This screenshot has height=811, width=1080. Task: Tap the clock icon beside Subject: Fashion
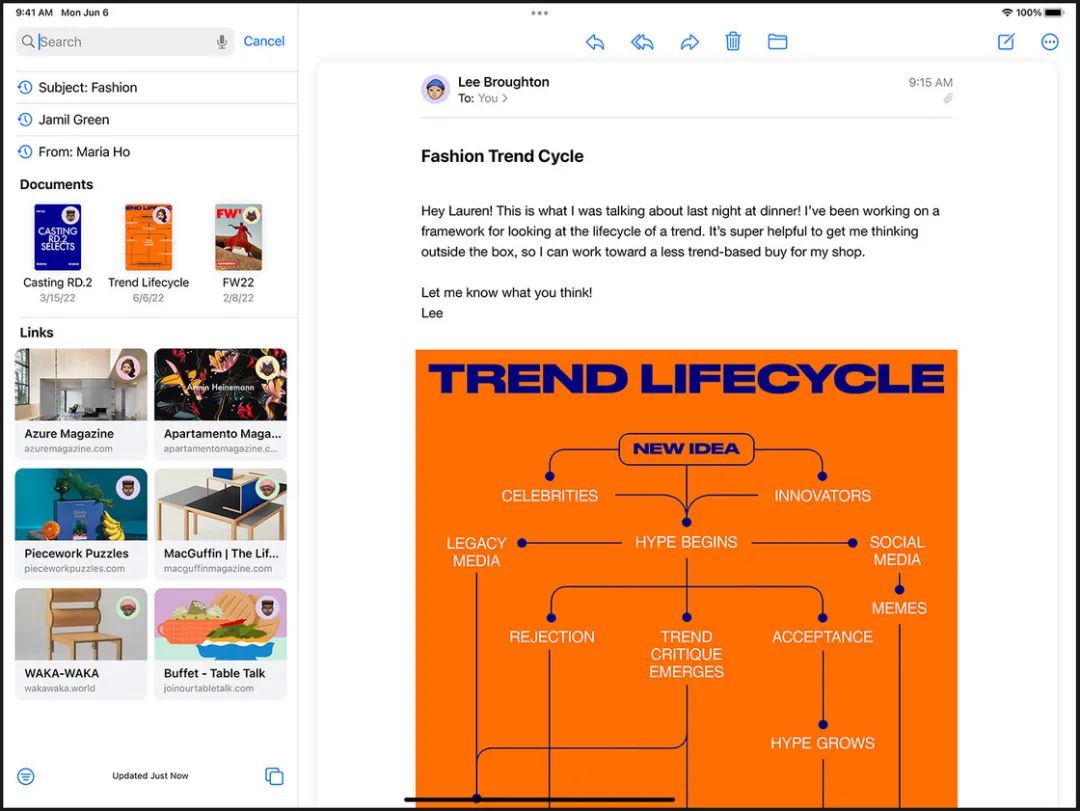[x=25, y=88]
